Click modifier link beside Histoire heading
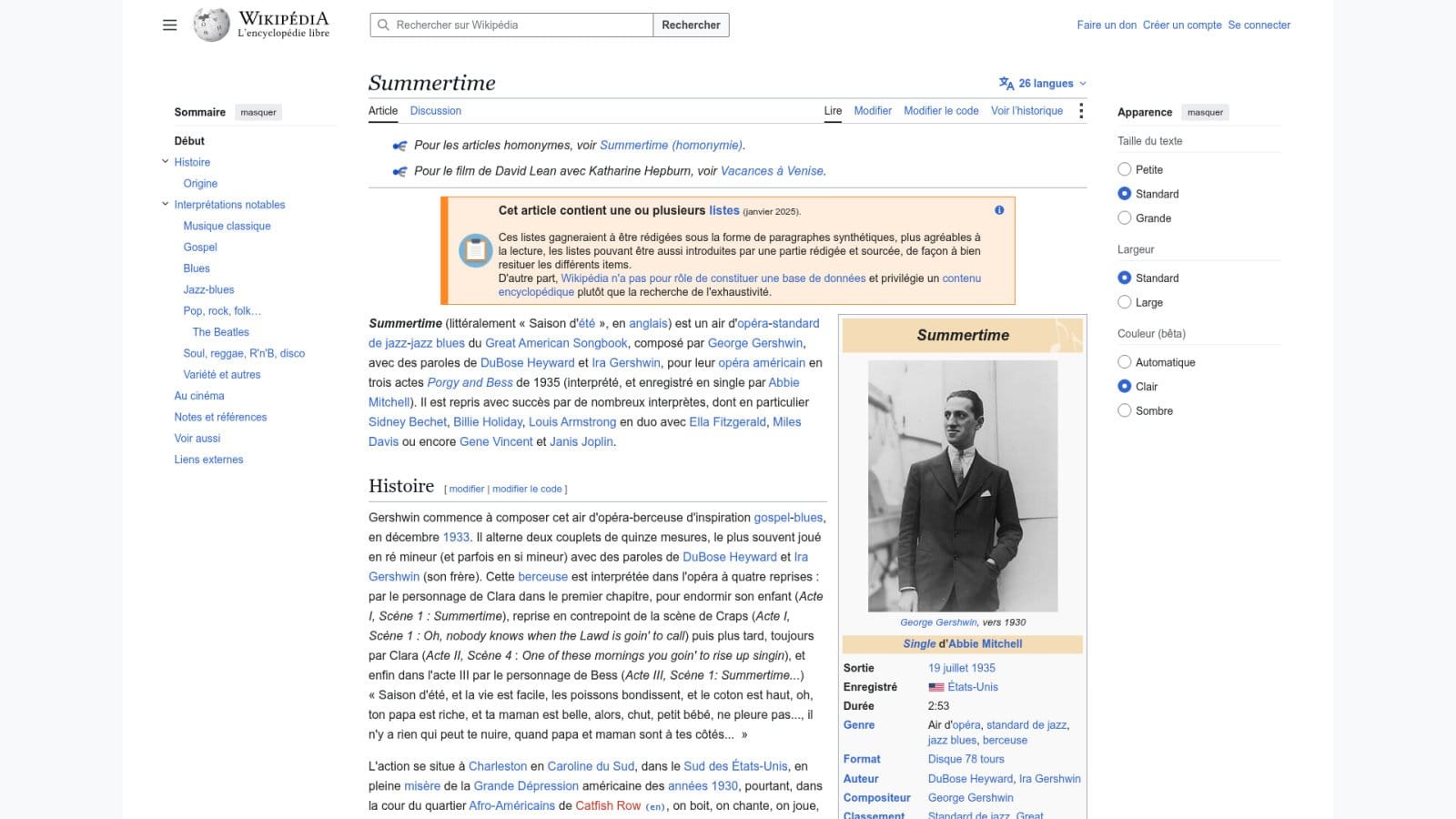Image resolution: width=1456 pixels, height=819 pixels. (467, 490)
